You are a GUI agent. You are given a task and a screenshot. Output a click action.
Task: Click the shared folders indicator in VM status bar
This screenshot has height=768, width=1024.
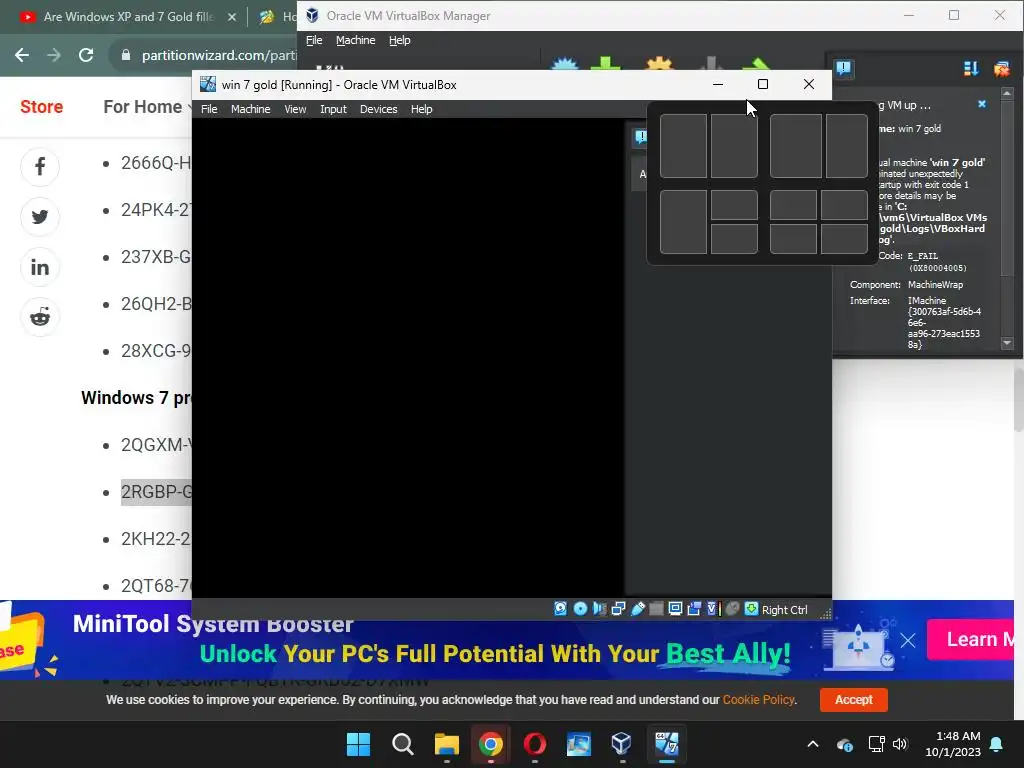(x=656, y=609)
